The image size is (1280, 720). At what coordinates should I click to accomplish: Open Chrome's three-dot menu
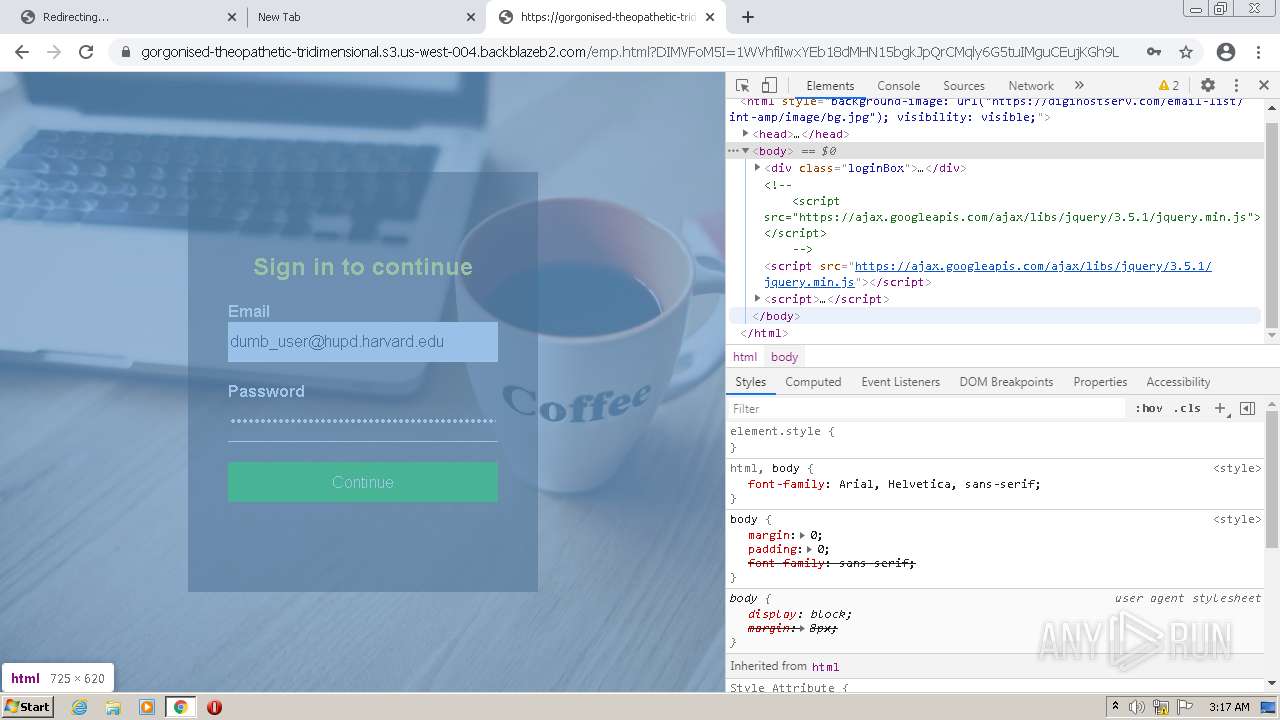1260,52
